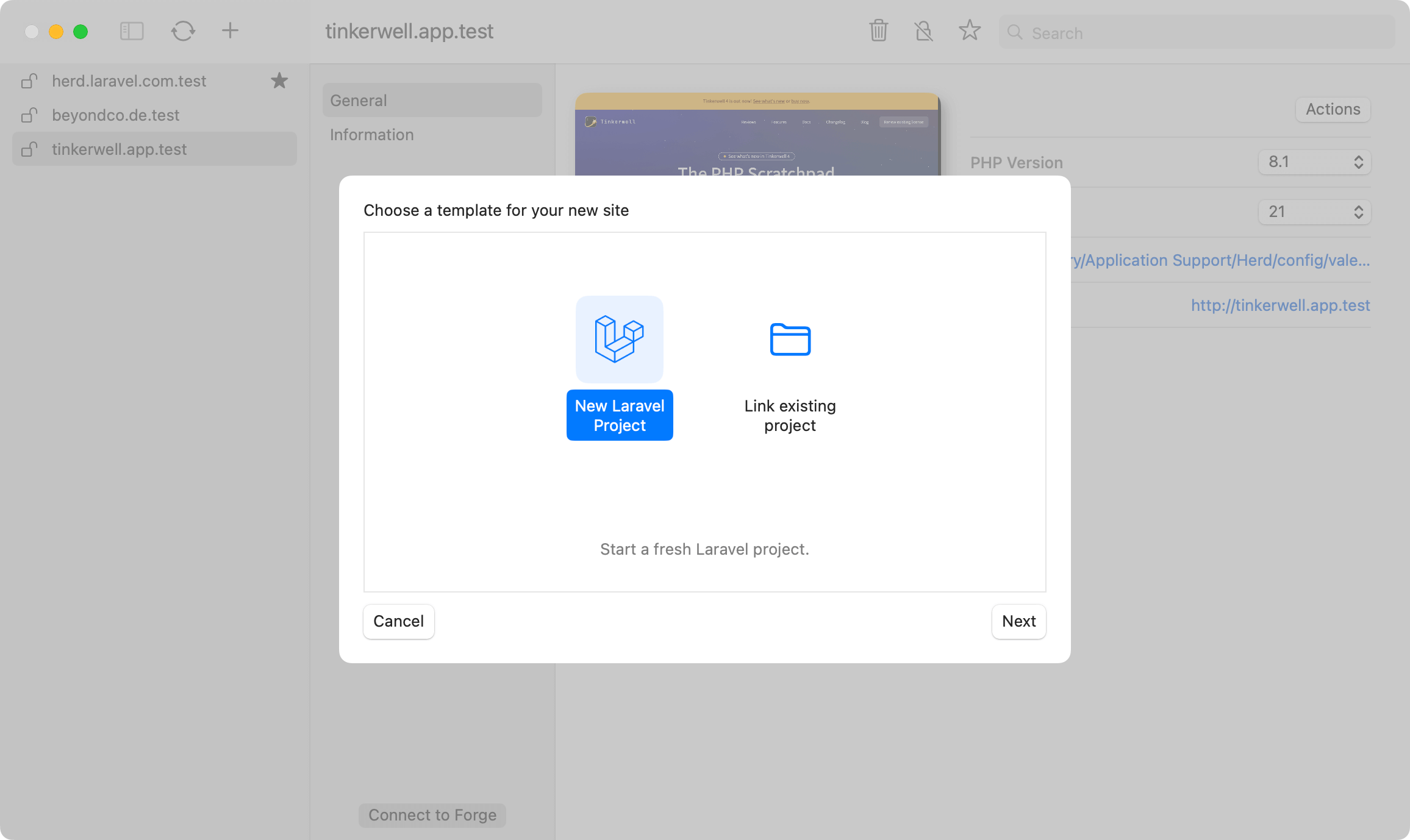The height and width of the screenshot is (840, 1410).
Task: Click the refresh sites icon
Action: pos(183,30)
